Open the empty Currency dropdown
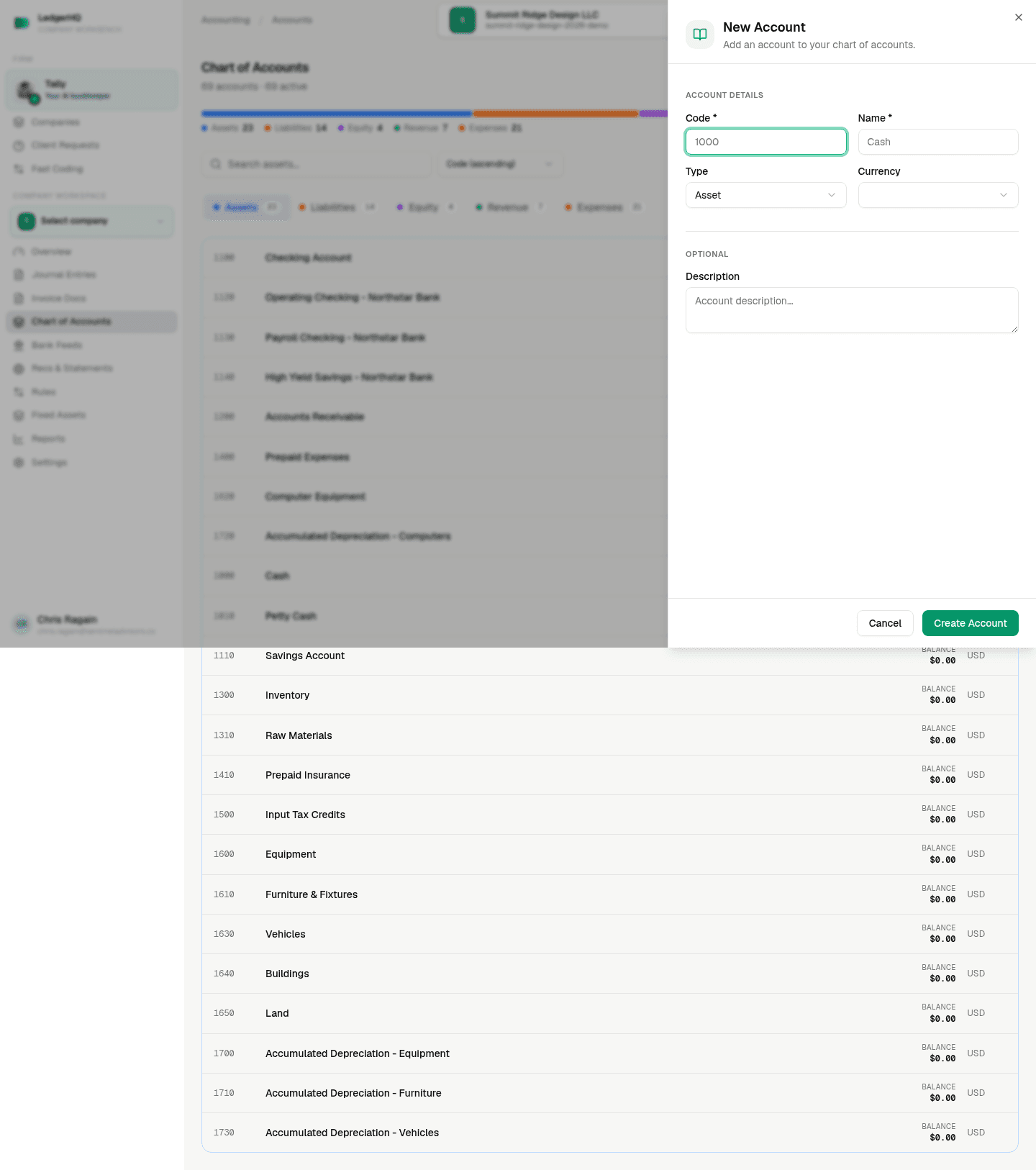This screenshot has width=1036, height=1170. pyautogui.click(x=938, y=195)
